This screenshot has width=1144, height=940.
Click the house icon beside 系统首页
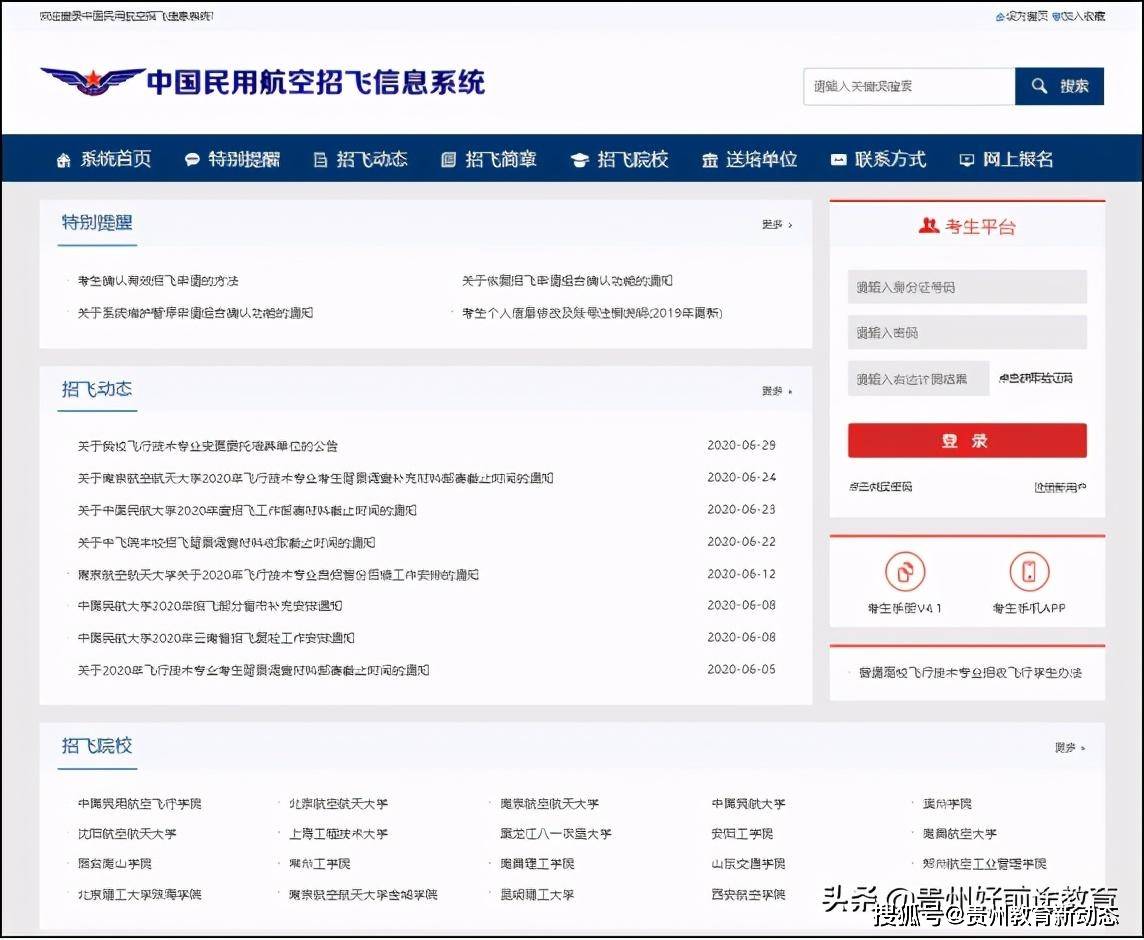64,160
